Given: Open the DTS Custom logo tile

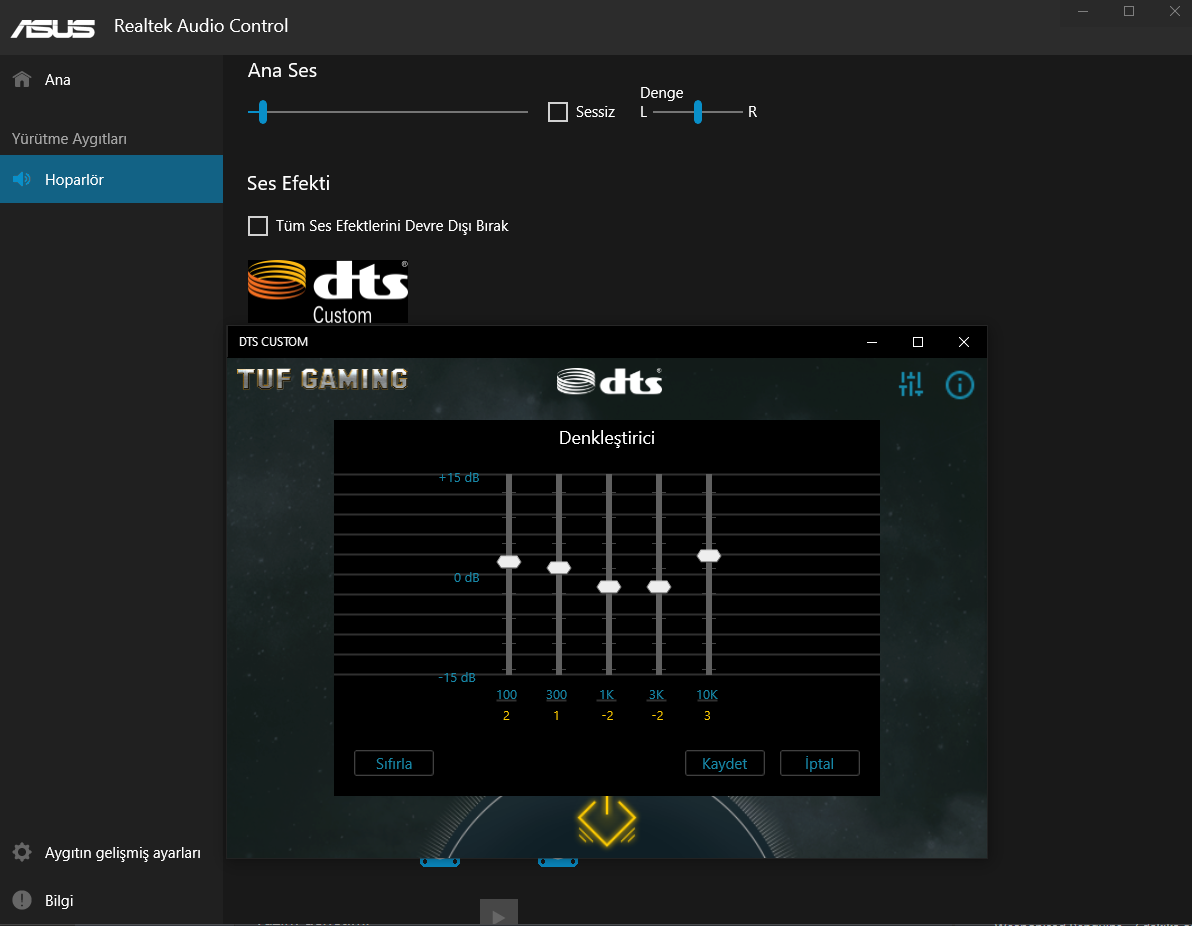Looking at the screenshot, I should 328,292.
